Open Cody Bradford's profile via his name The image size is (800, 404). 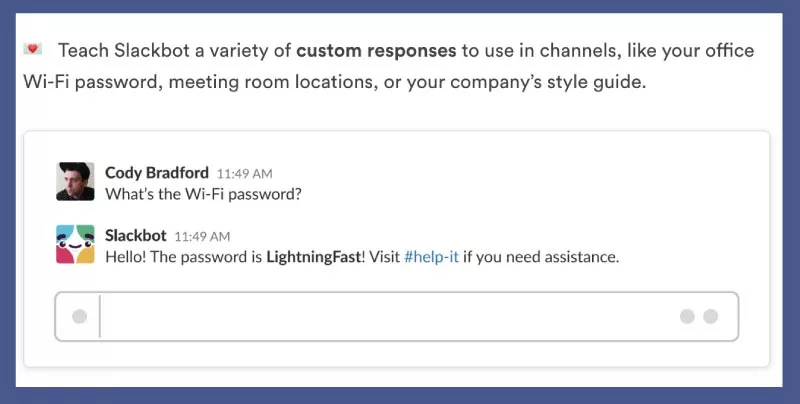tap(157, 172)
